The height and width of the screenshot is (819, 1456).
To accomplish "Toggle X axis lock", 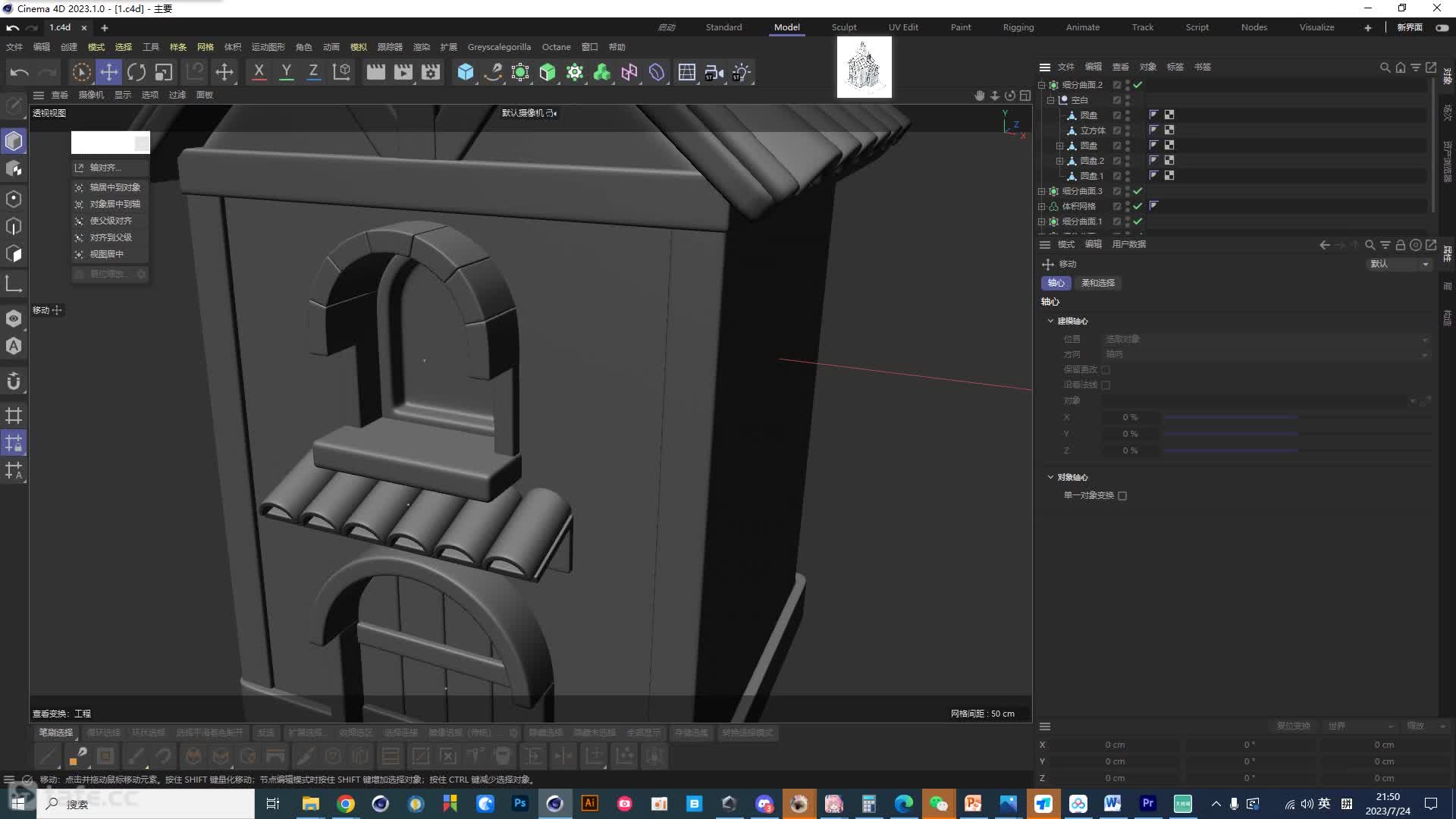I will point(259,72).
